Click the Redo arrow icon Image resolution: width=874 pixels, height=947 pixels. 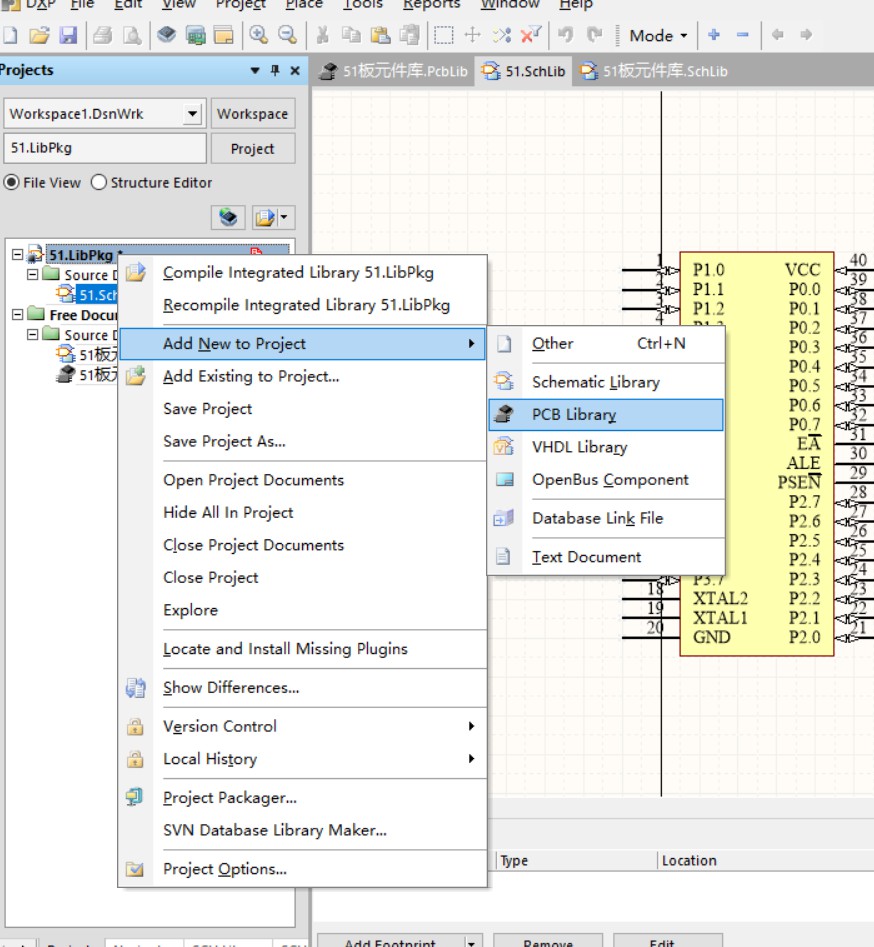pos(594,35)
